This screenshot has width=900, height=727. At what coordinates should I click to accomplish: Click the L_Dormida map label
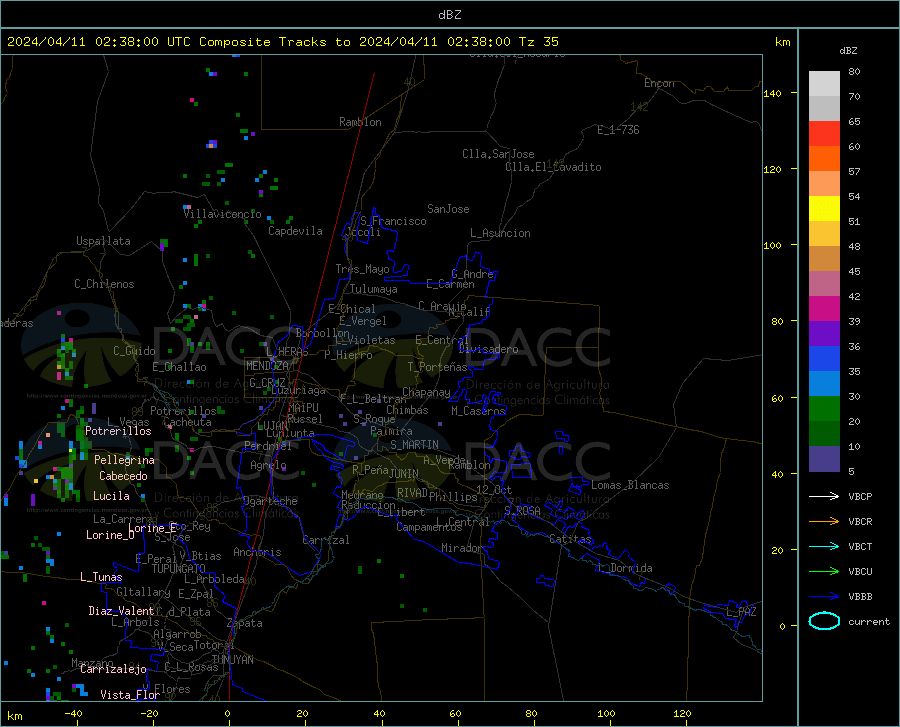tap(624, 568)
